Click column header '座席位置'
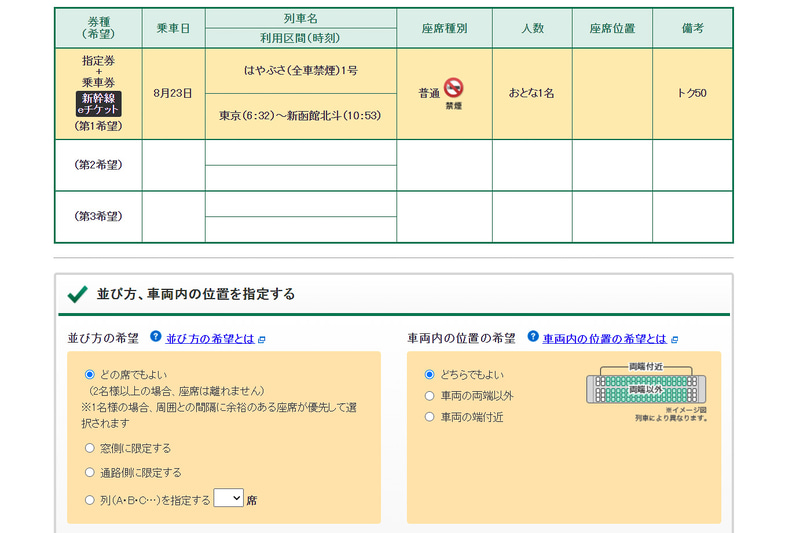 pyautogui.click(x=612, y=29)
